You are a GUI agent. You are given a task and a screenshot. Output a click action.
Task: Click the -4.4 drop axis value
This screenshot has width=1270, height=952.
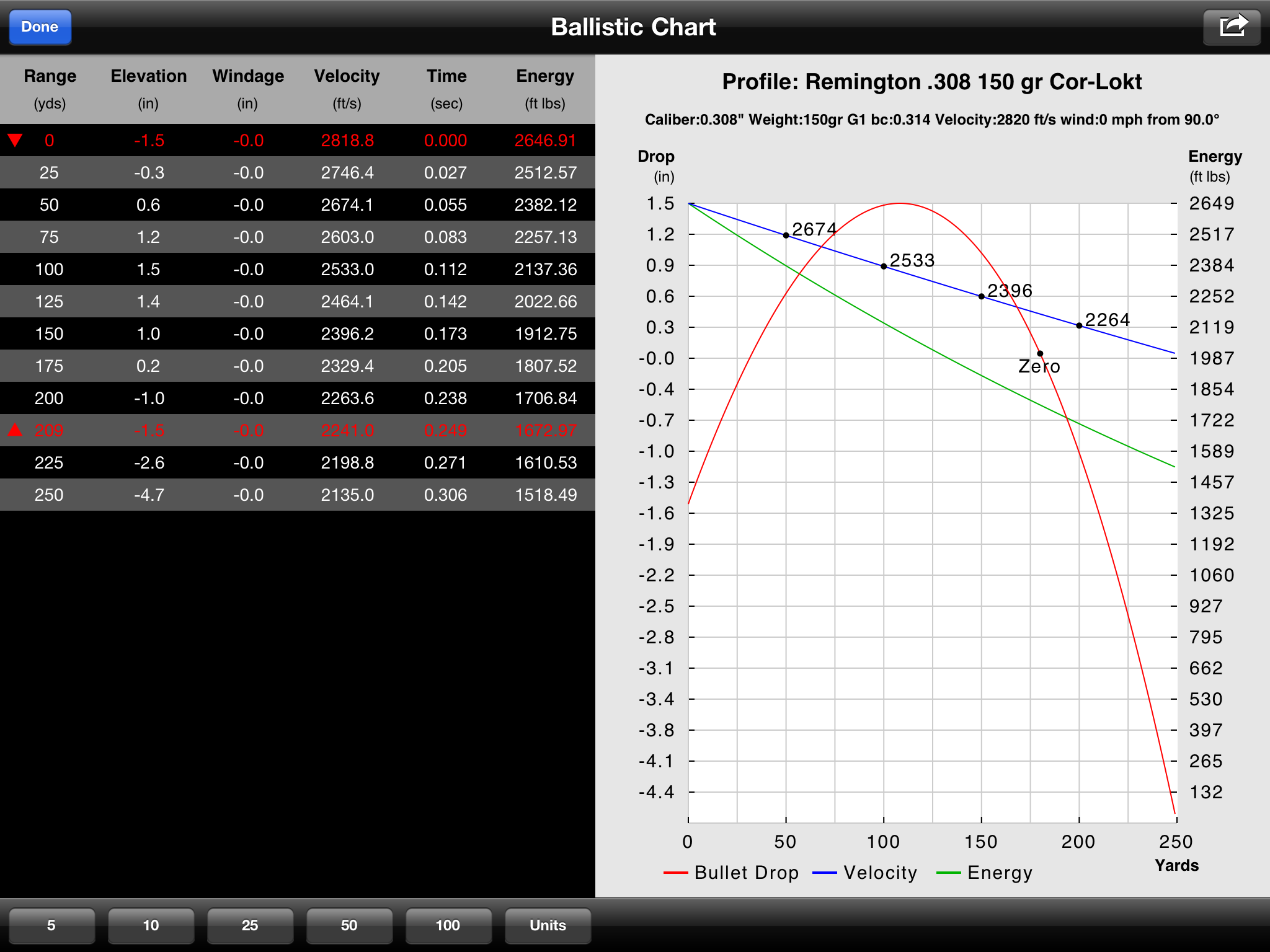(657, 792)
